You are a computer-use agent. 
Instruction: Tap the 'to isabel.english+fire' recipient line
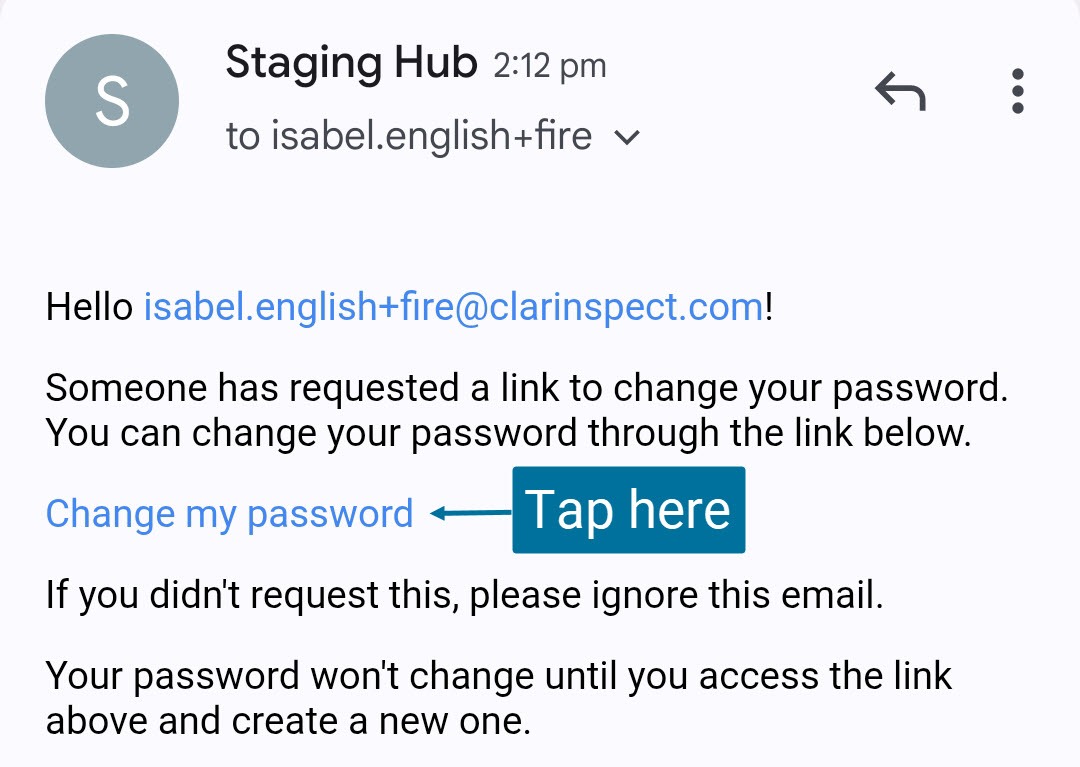coord(408,136)
